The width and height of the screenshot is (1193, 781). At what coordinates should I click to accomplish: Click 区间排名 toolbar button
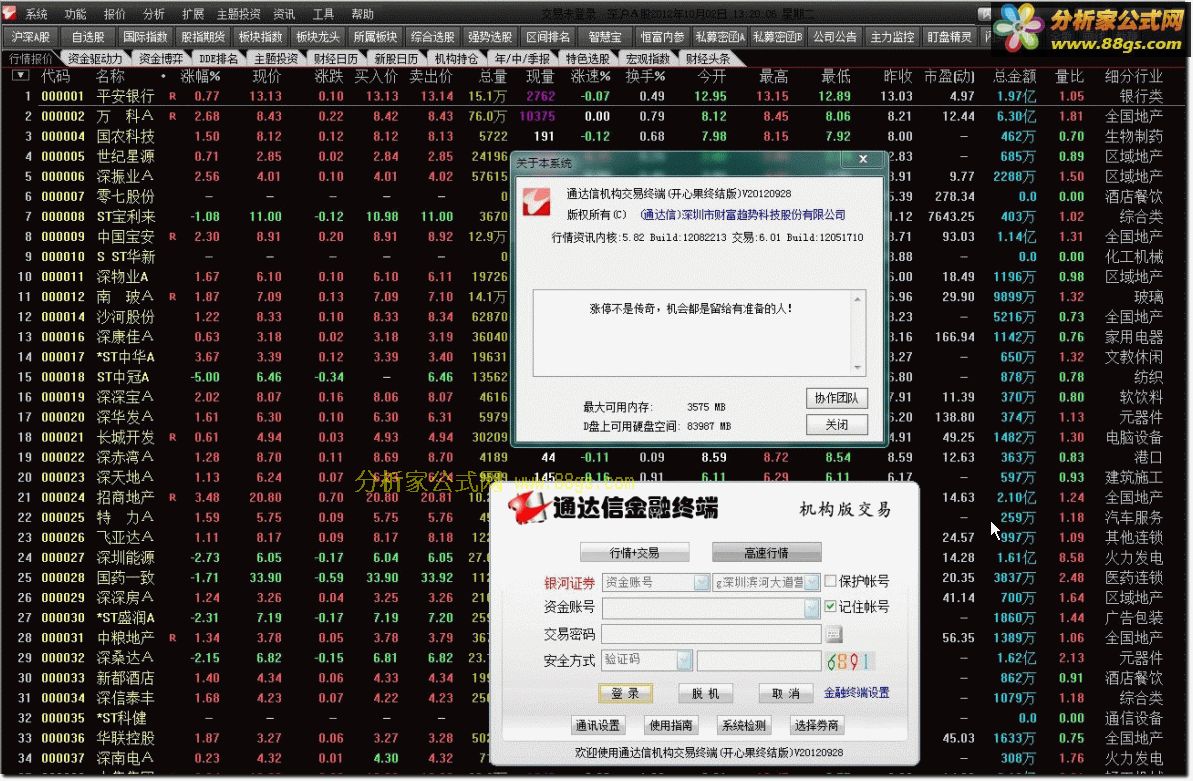click(x=548, y=37)
